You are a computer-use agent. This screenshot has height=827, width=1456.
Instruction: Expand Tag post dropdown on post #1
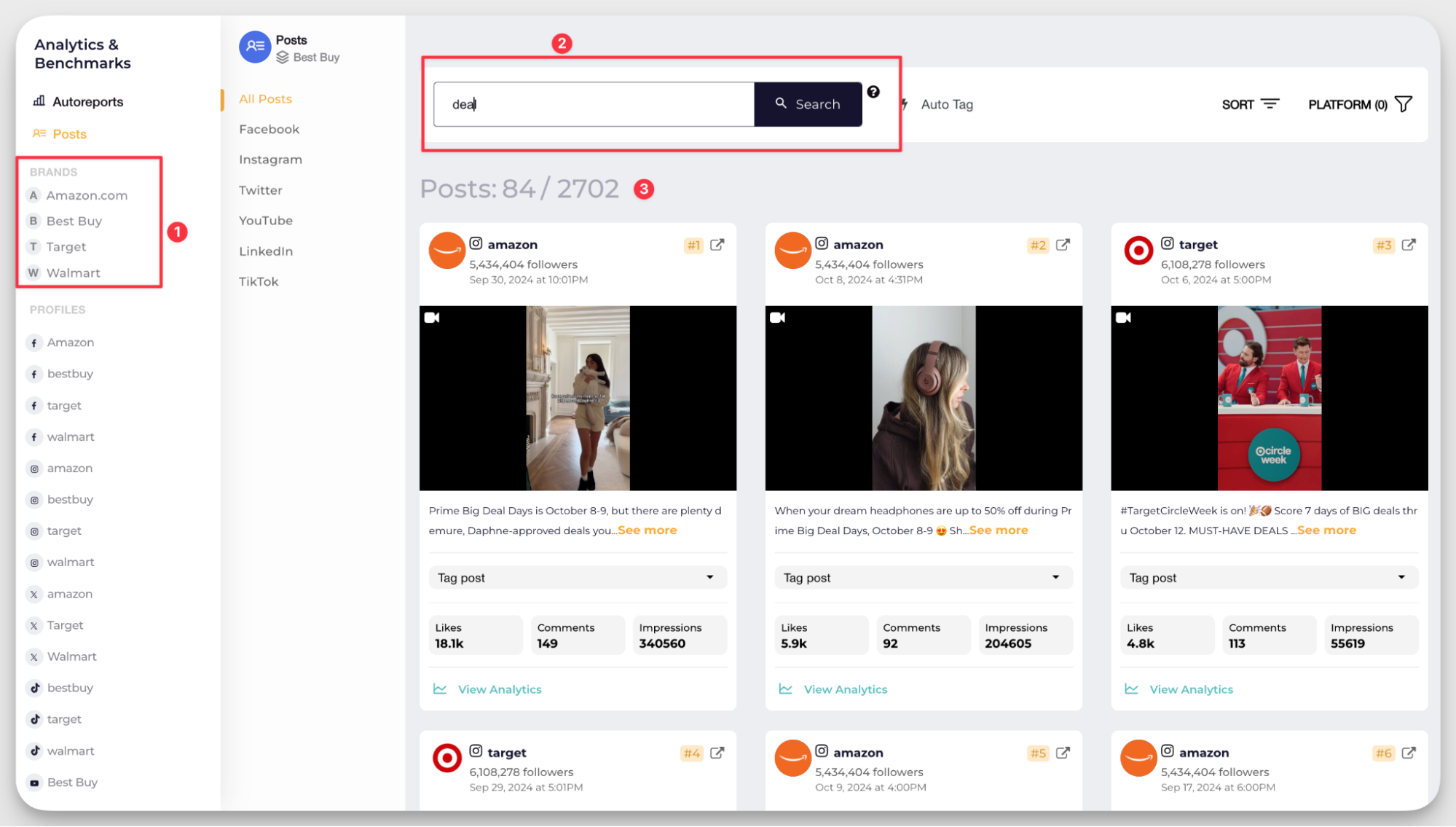(x=578, y=578)
